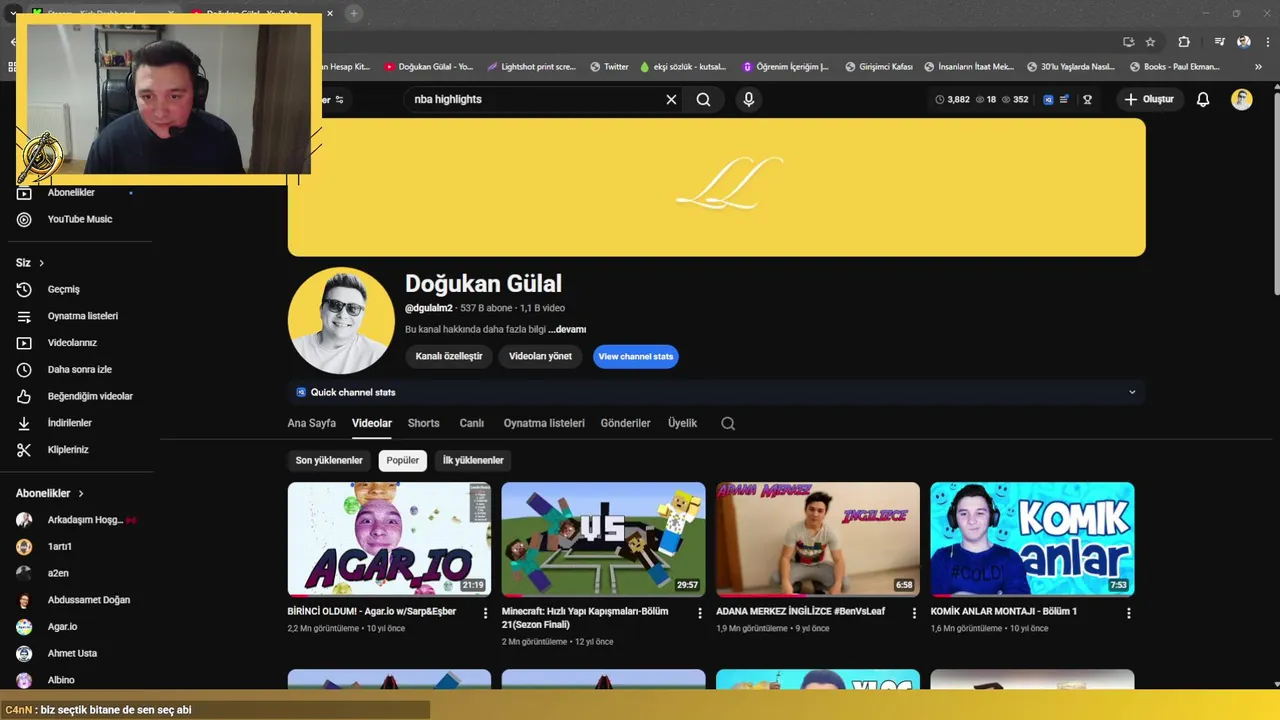Open the extension list icon beside blue badge
The height and width of the screenshot is (720, 1280).
[1064, 99]
